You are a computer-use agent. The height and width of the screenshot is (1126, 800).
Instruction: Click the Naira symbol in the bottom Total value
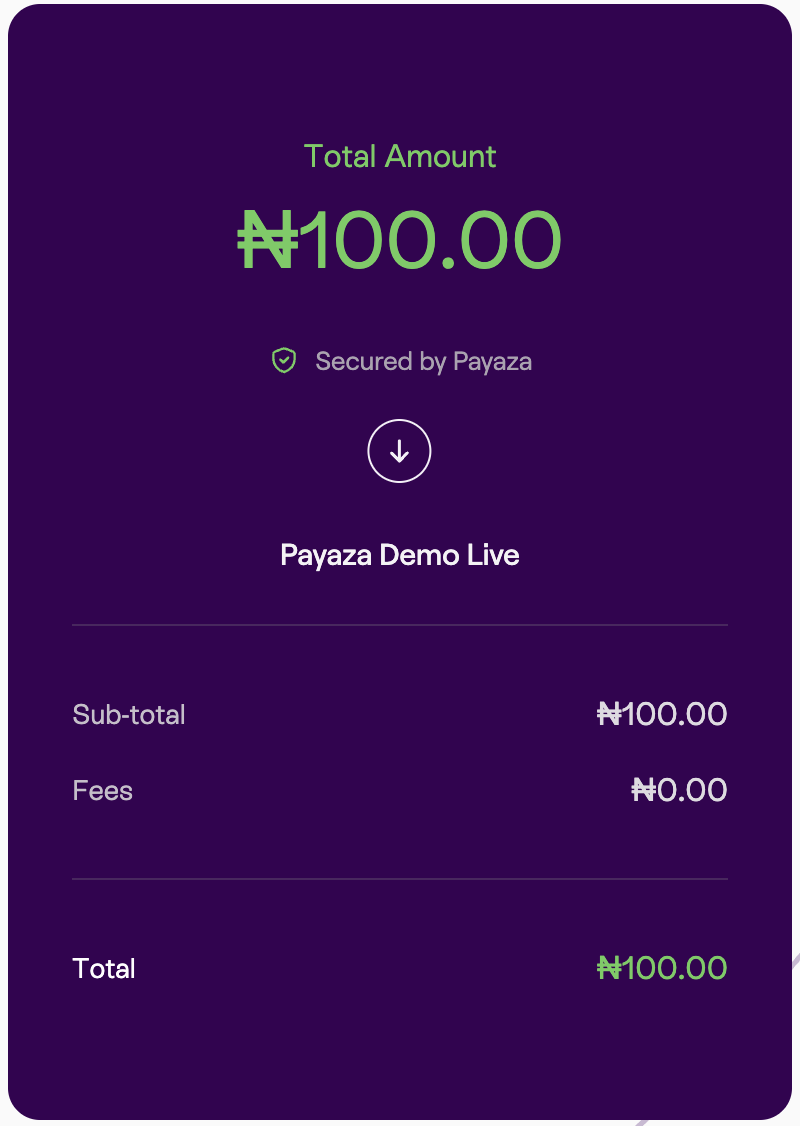(609, 968)
